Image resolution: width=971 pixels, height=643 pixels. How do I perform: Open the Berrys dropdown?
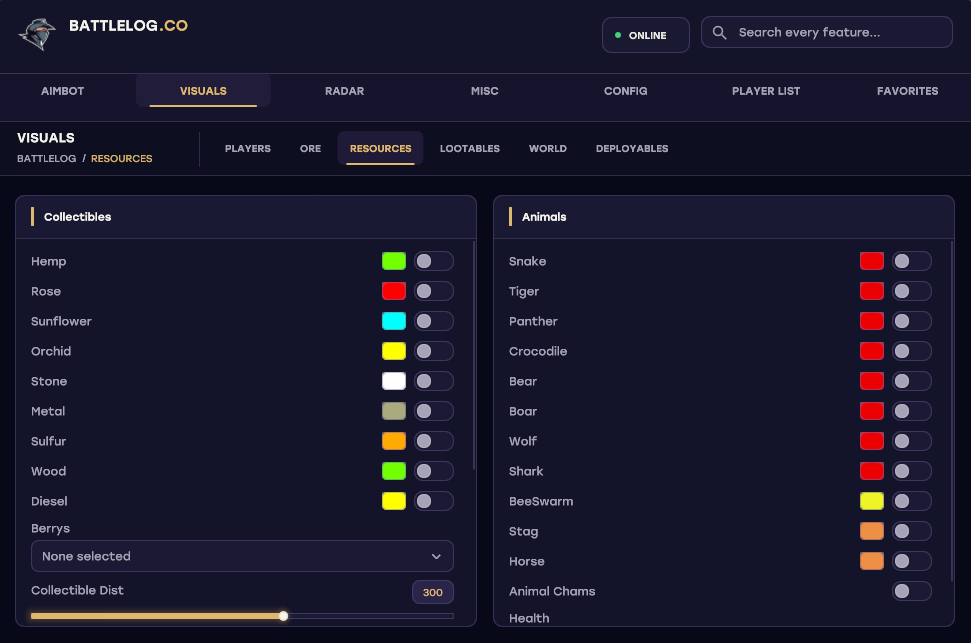tap(242, 556)
